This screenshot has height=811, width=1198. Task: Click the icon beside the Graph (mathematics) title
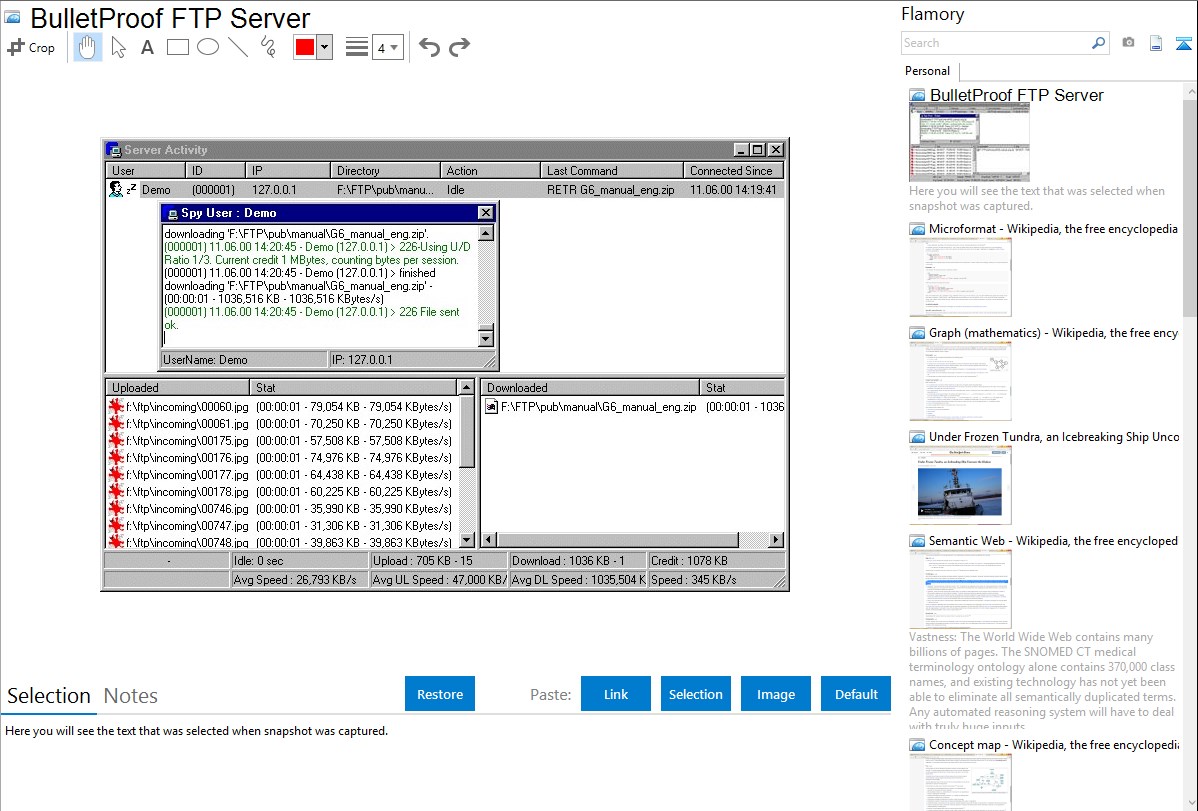coord(917,333)
